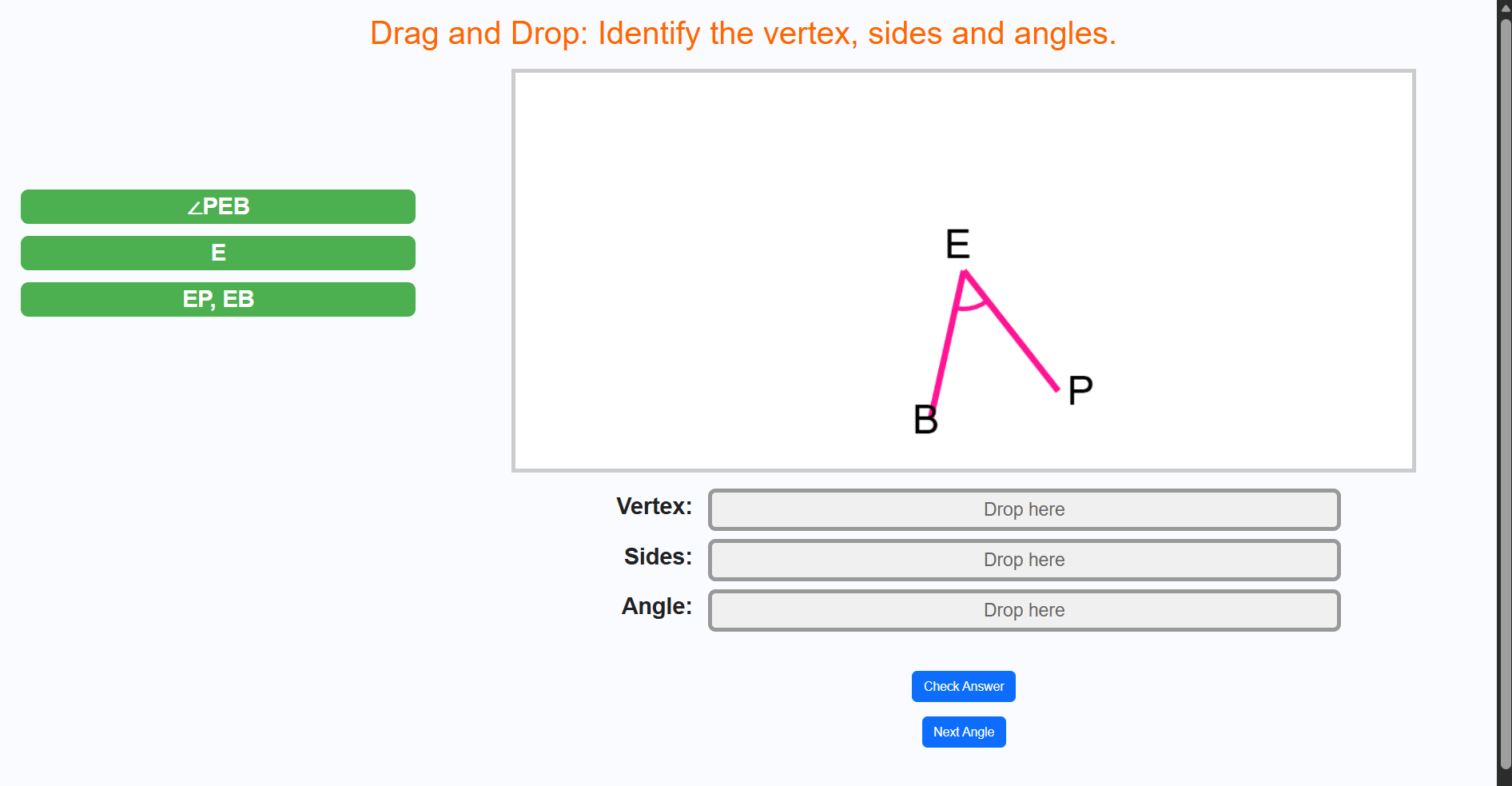Click the "Angle:" field label

click(656, 606)
